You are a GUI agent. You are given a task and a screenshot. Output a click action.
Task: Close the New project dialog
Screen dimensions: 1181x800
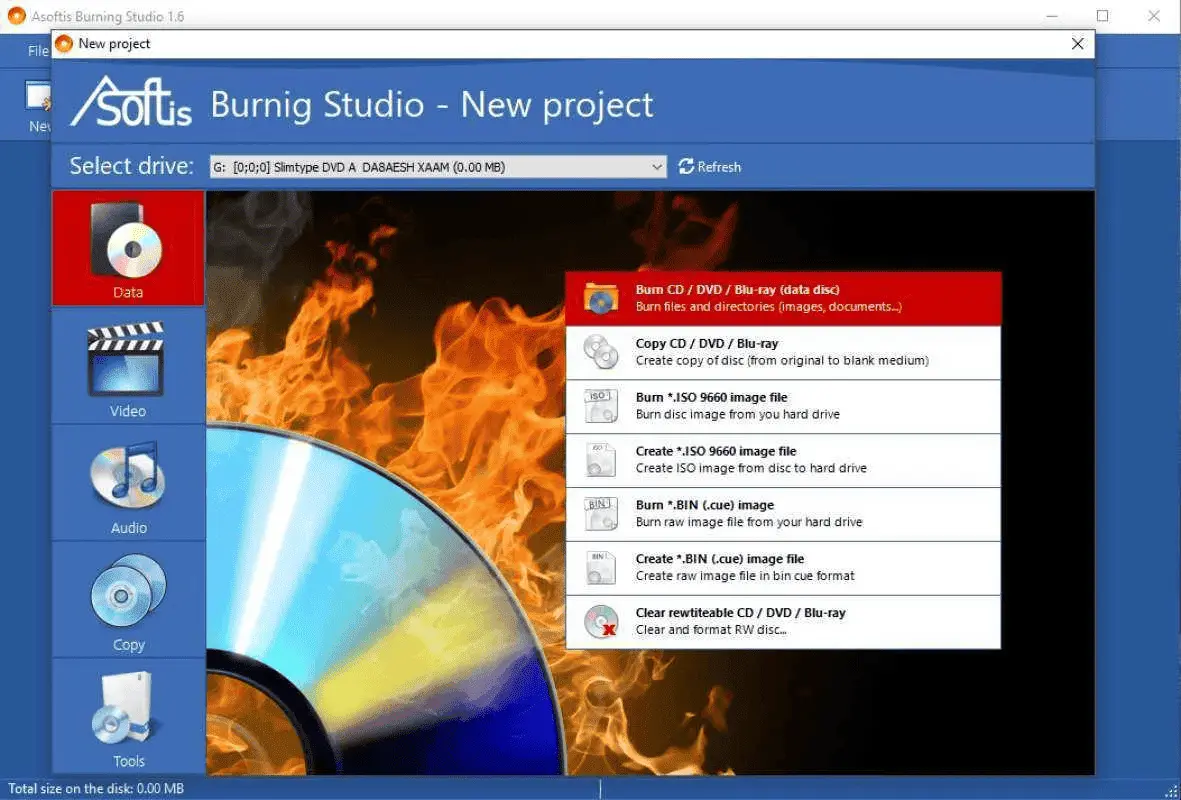pos(1077,44)
